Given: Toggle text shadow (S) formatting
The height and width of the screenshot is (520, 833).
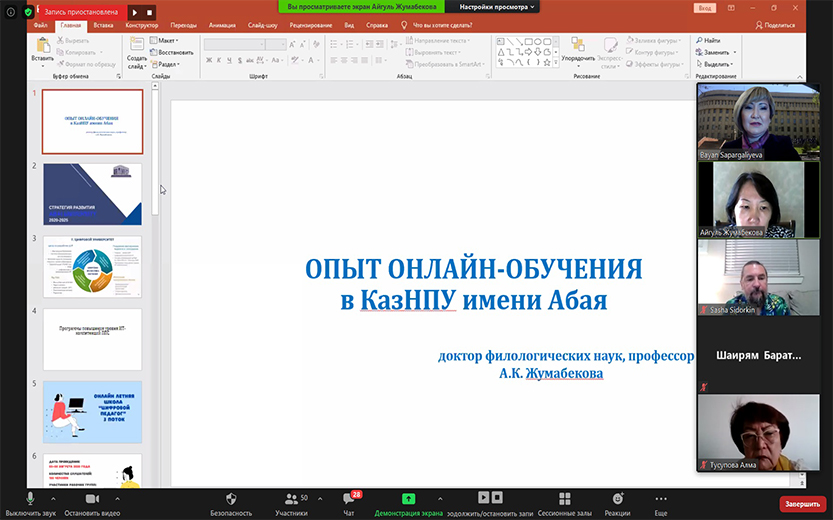Looking at the screenshot, I should pos(240,61).
